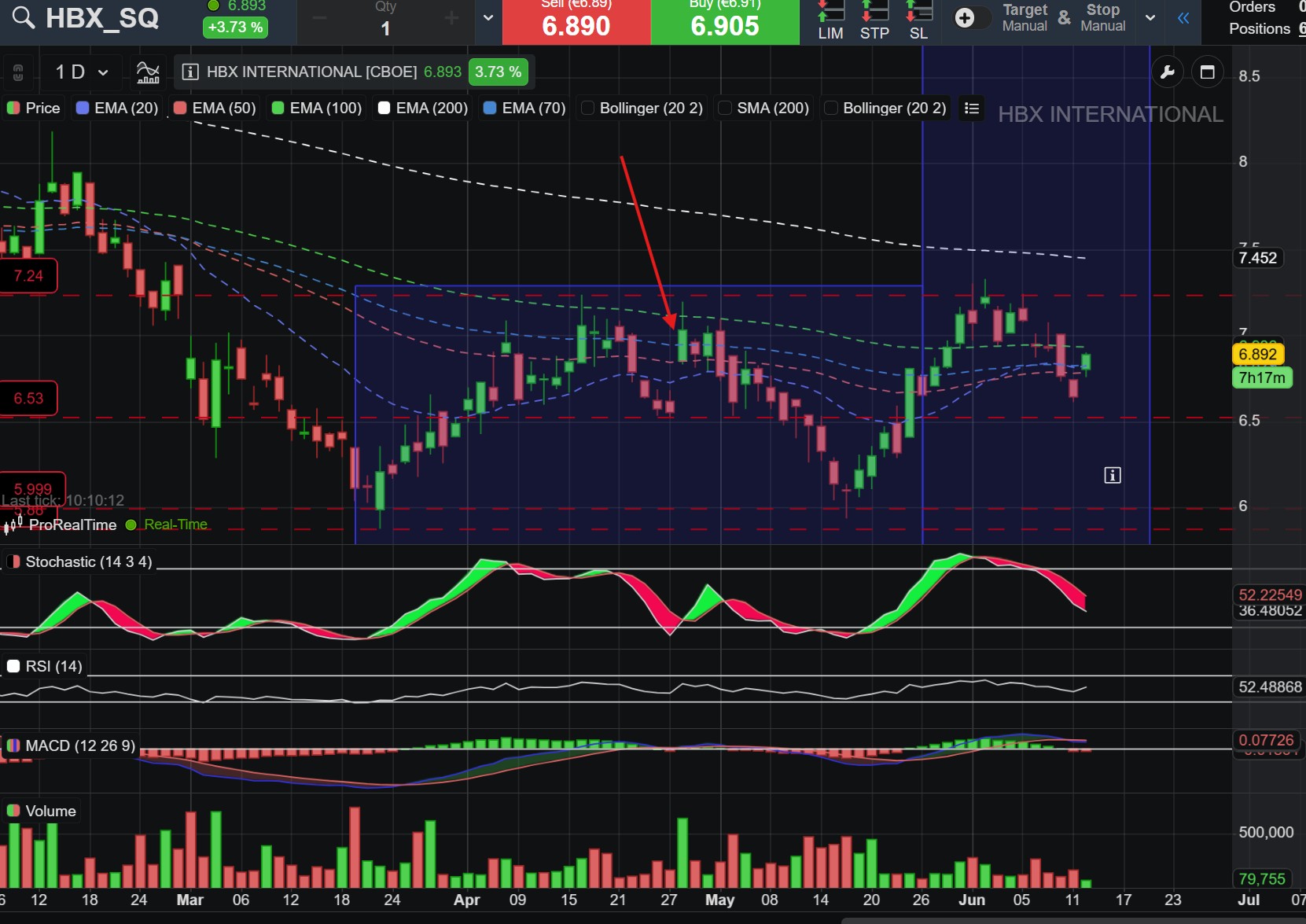Click the HBX_SQ ticker name

(102, 18)
